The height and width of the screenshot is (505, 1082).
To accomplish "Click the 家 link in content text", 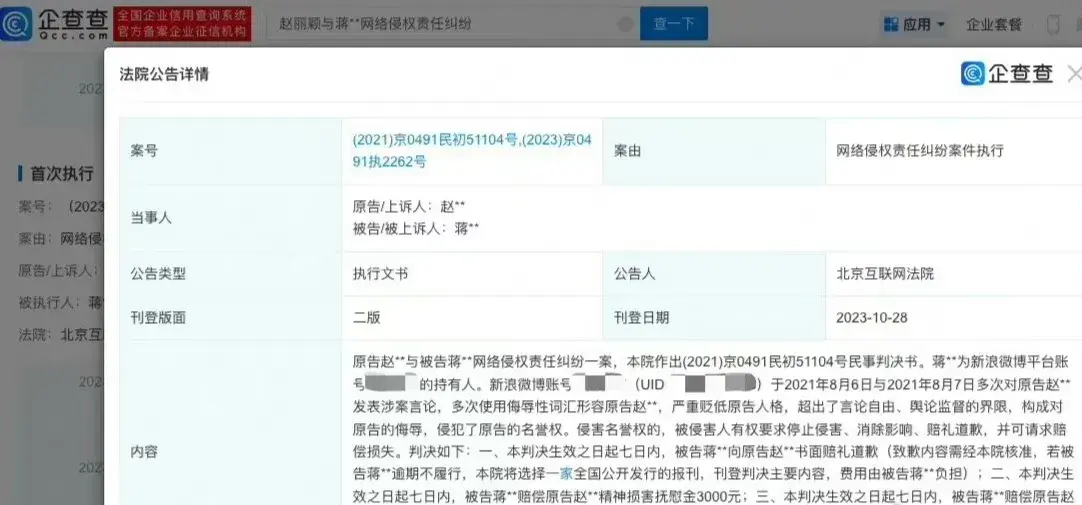I will 567,474.
